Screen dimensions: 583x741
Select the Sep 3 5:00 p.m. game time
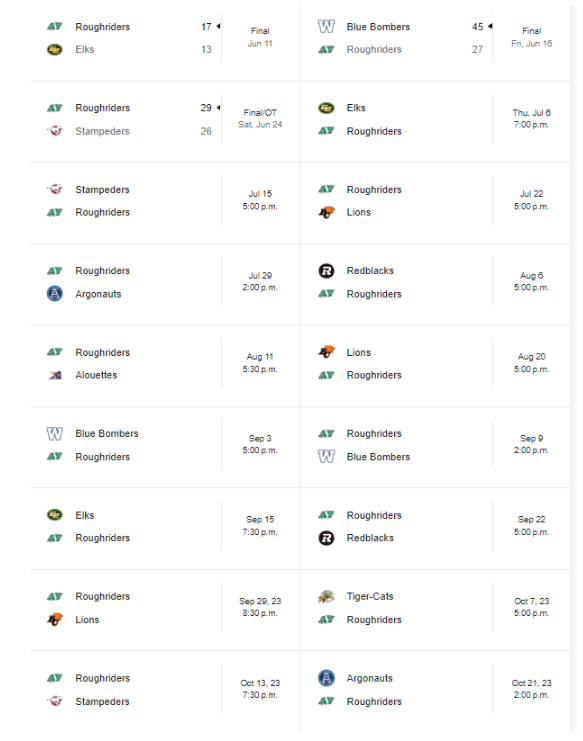260,444
